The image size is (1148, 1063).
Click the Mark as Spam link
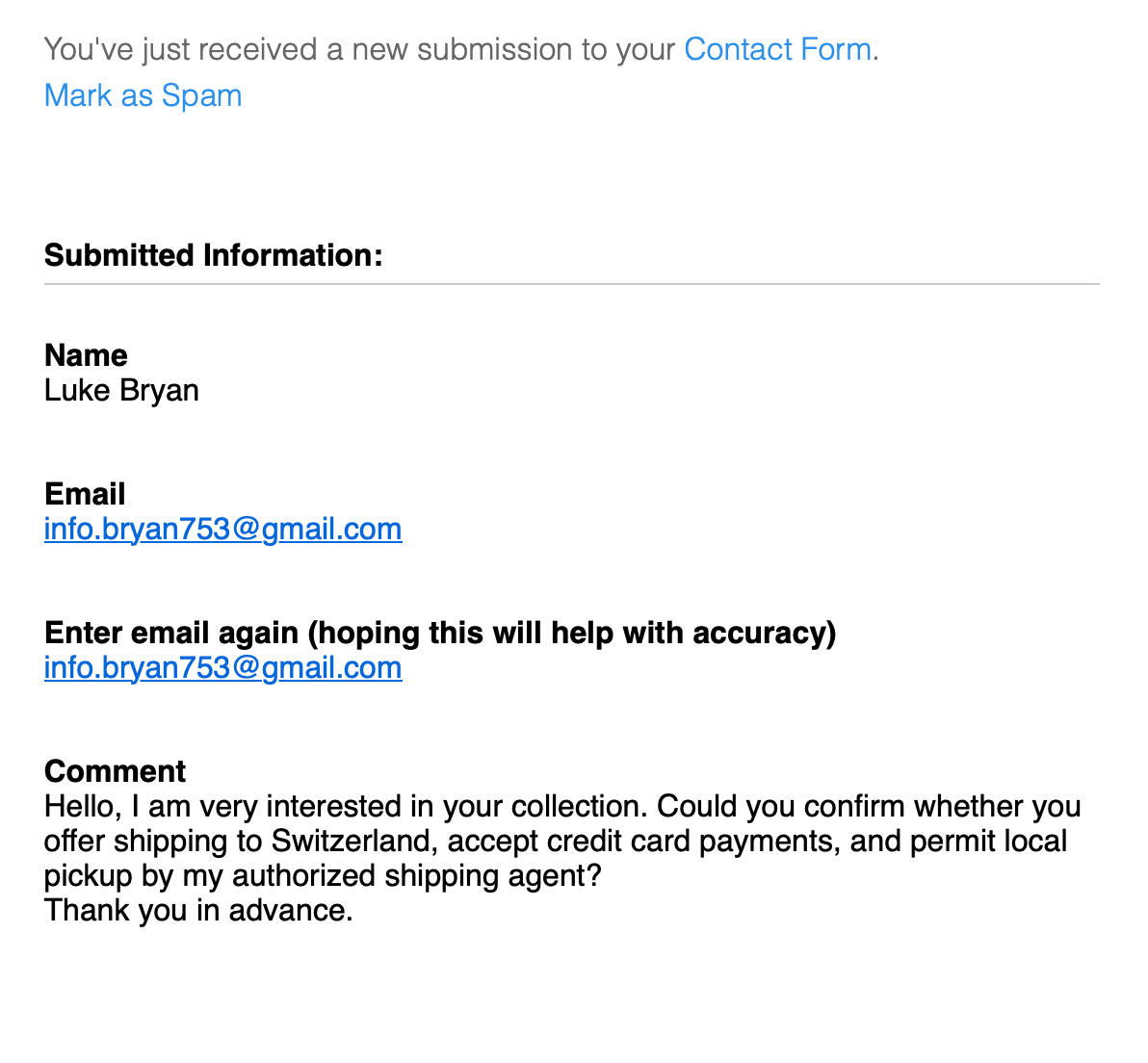tap(143, 95)
